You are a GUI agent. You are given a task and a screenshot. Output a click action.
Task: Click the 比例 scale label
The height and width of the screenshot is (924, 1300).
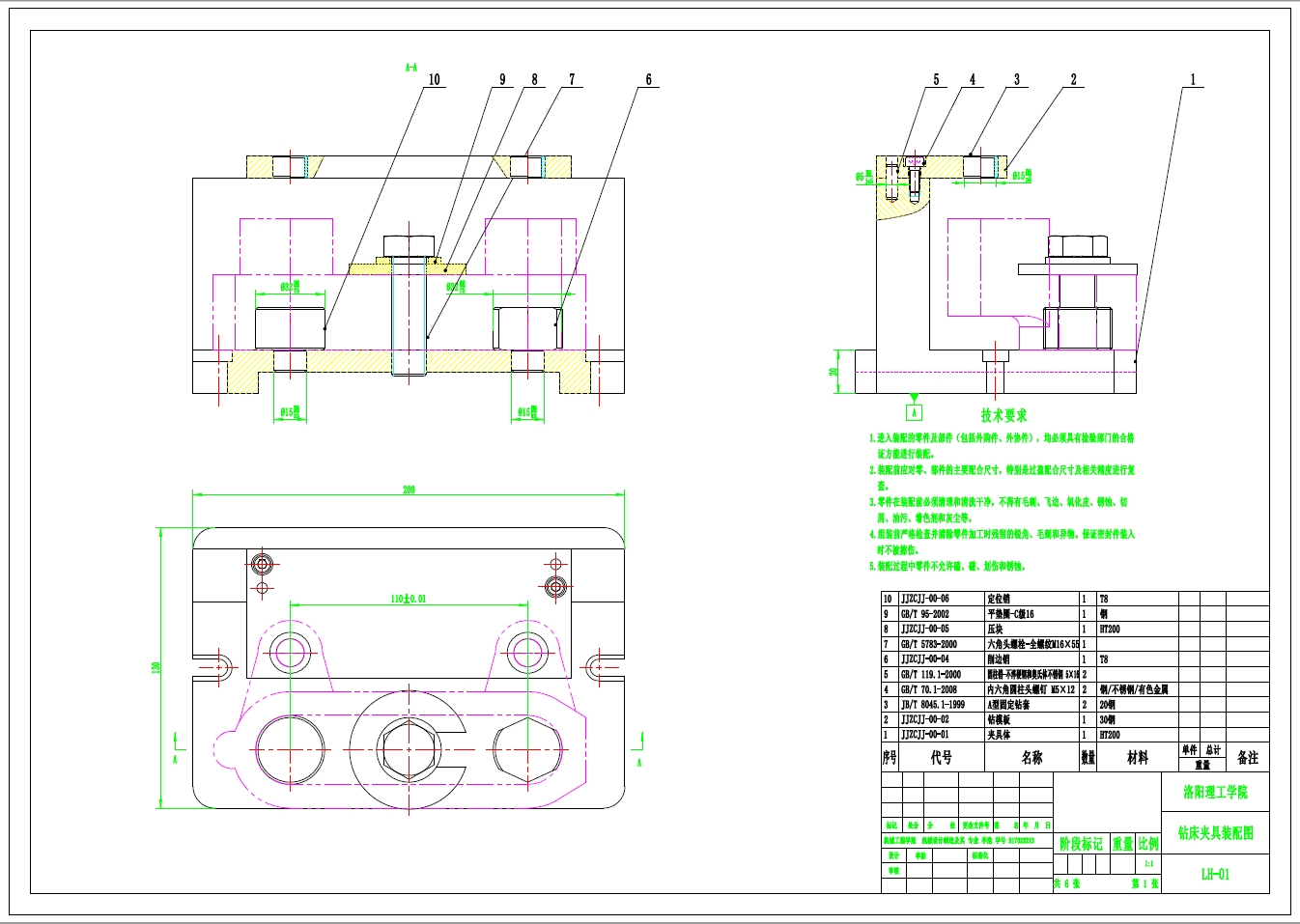click(x=1148, y=844)
